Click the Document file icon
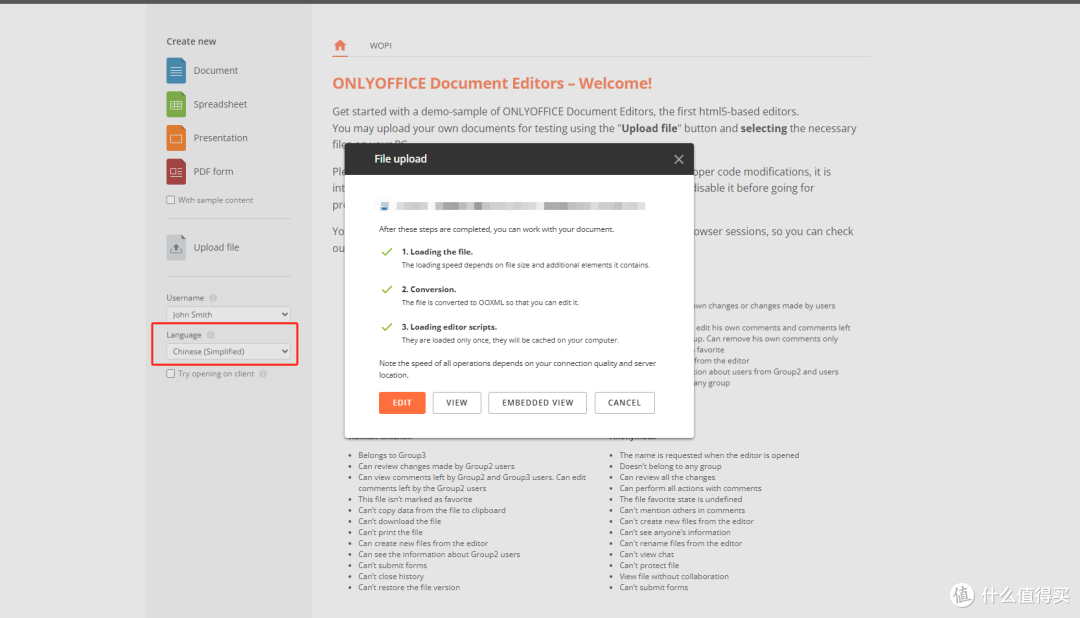Viewport: 1080px width, 618px height. pyautogui.click(x=176, y=71)
